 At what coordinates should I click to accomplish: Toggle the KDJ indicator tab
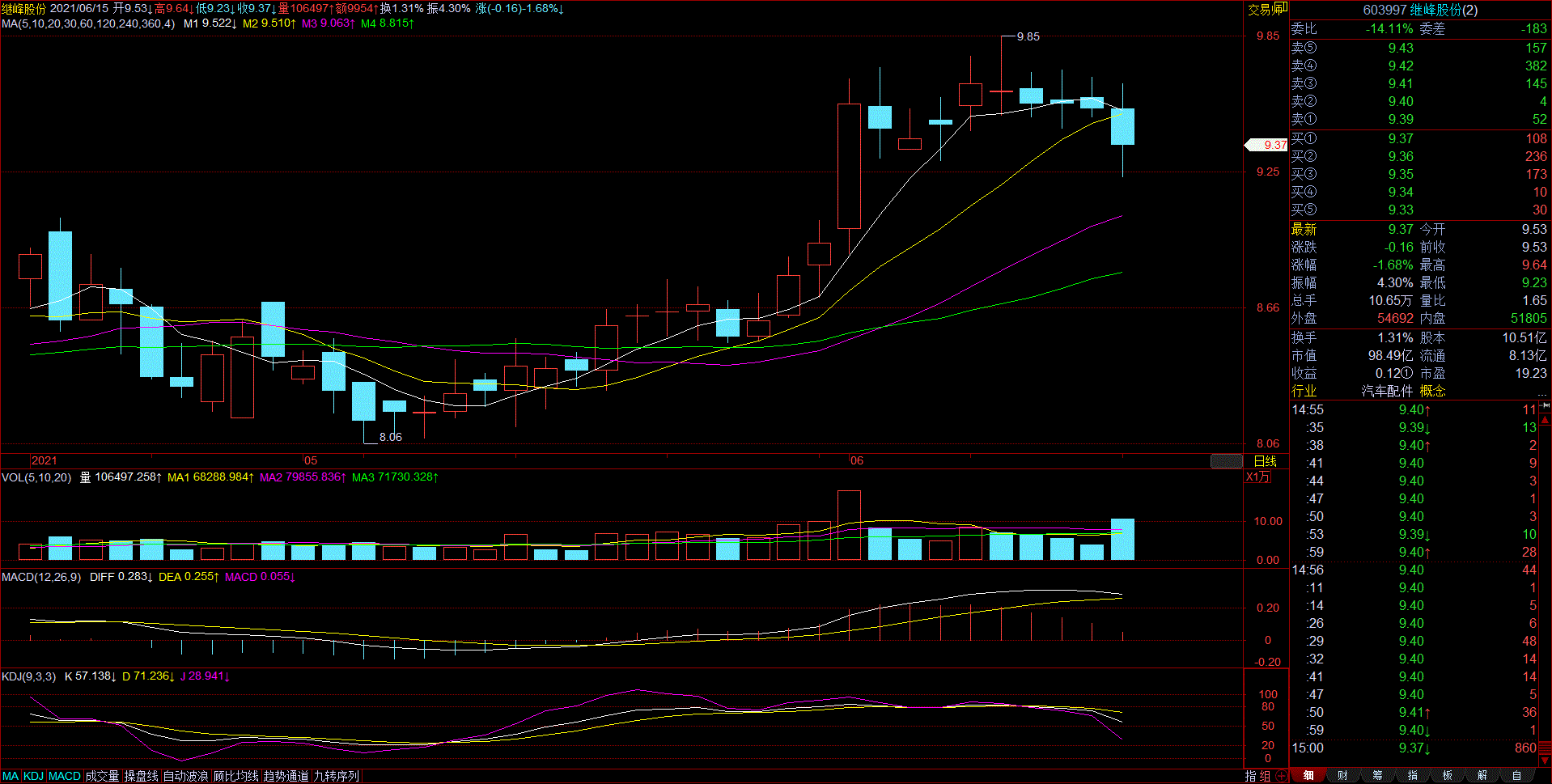(33, 776)
